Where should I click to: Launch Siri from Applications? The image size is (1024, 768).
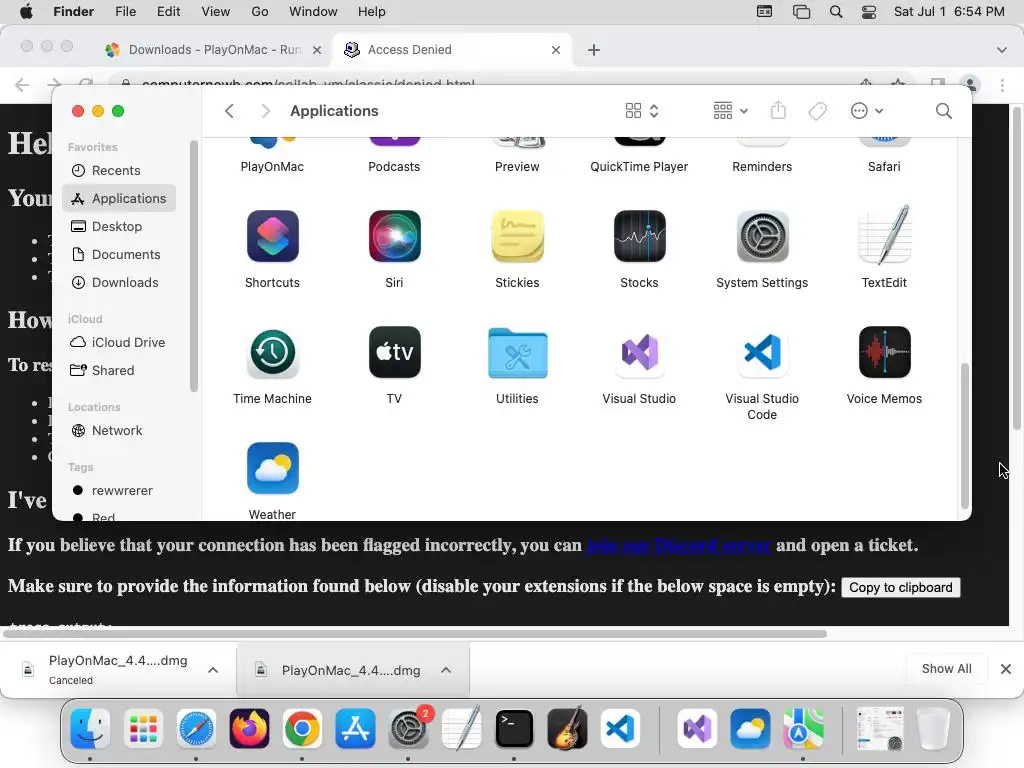click(x=394, y=236)
